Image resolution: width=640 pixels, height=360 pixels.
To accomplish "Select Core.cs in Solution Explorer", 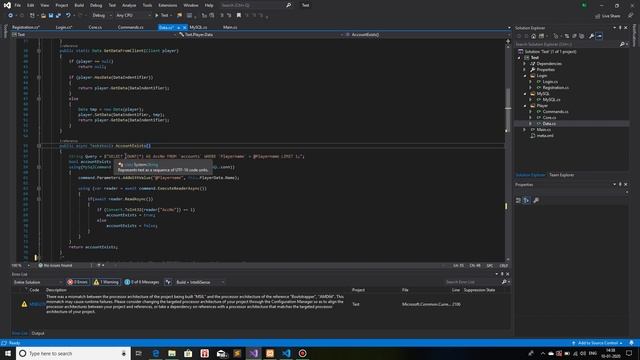I will tap(549, 118).
